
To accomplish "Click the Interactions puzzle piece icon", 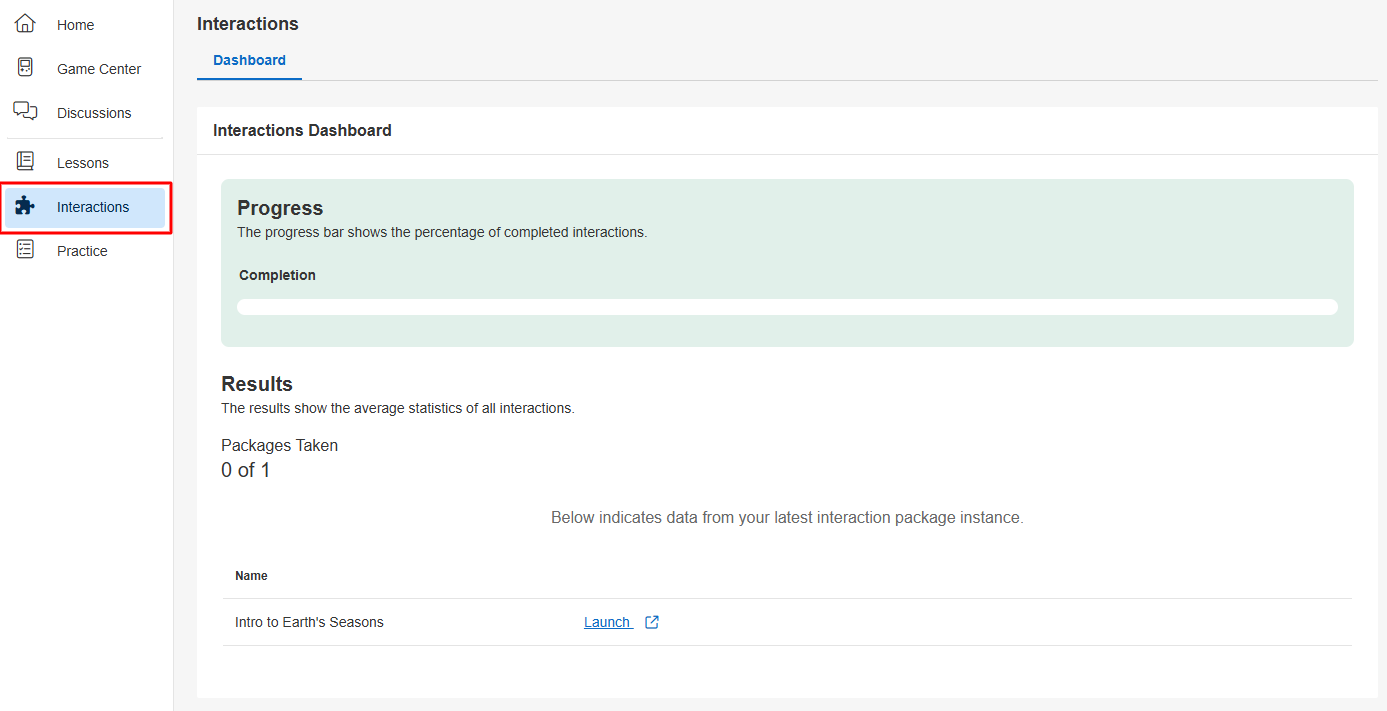I will (25, 206).
